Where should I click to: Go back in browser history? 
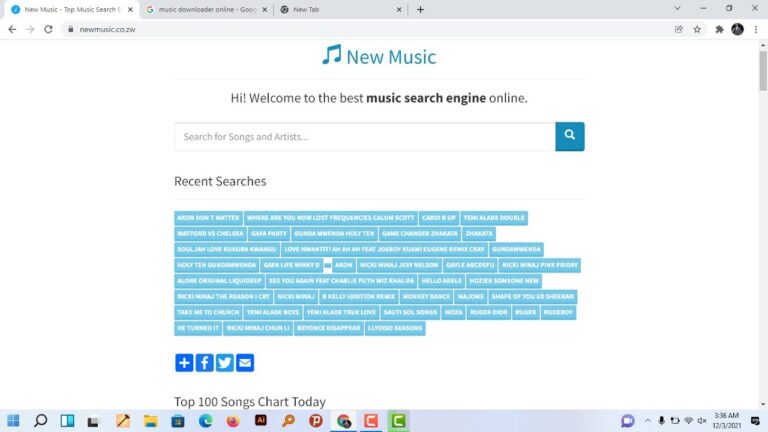coord(12,29)
